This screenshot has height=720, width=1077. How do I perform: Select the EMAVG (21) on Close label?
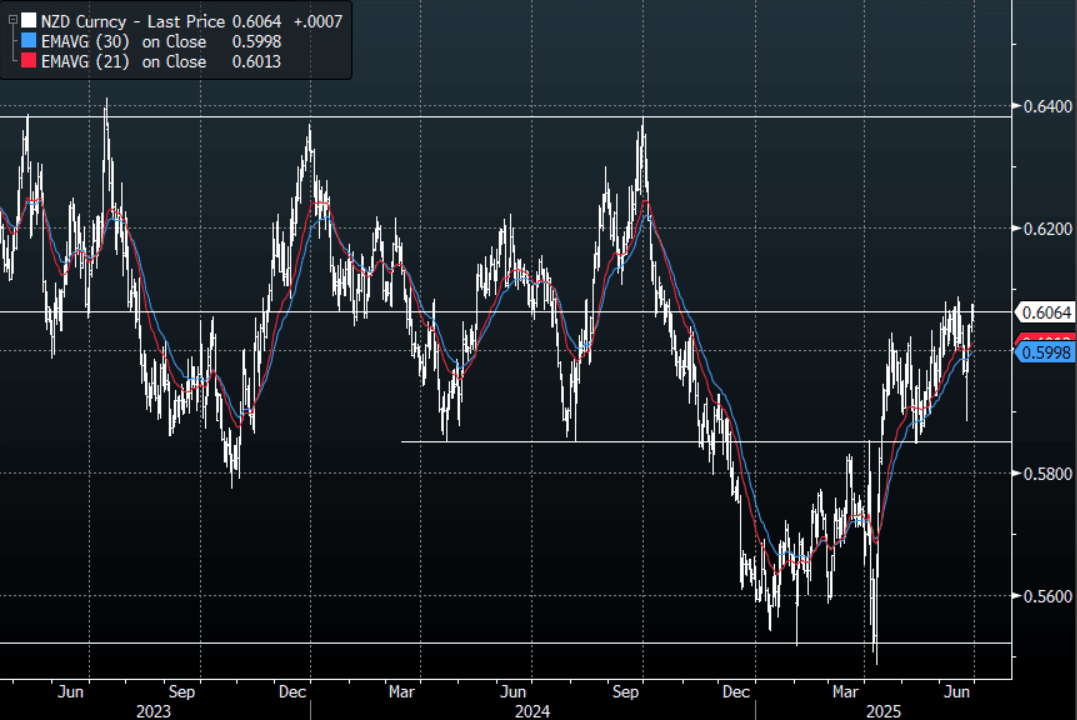(124, 62)
